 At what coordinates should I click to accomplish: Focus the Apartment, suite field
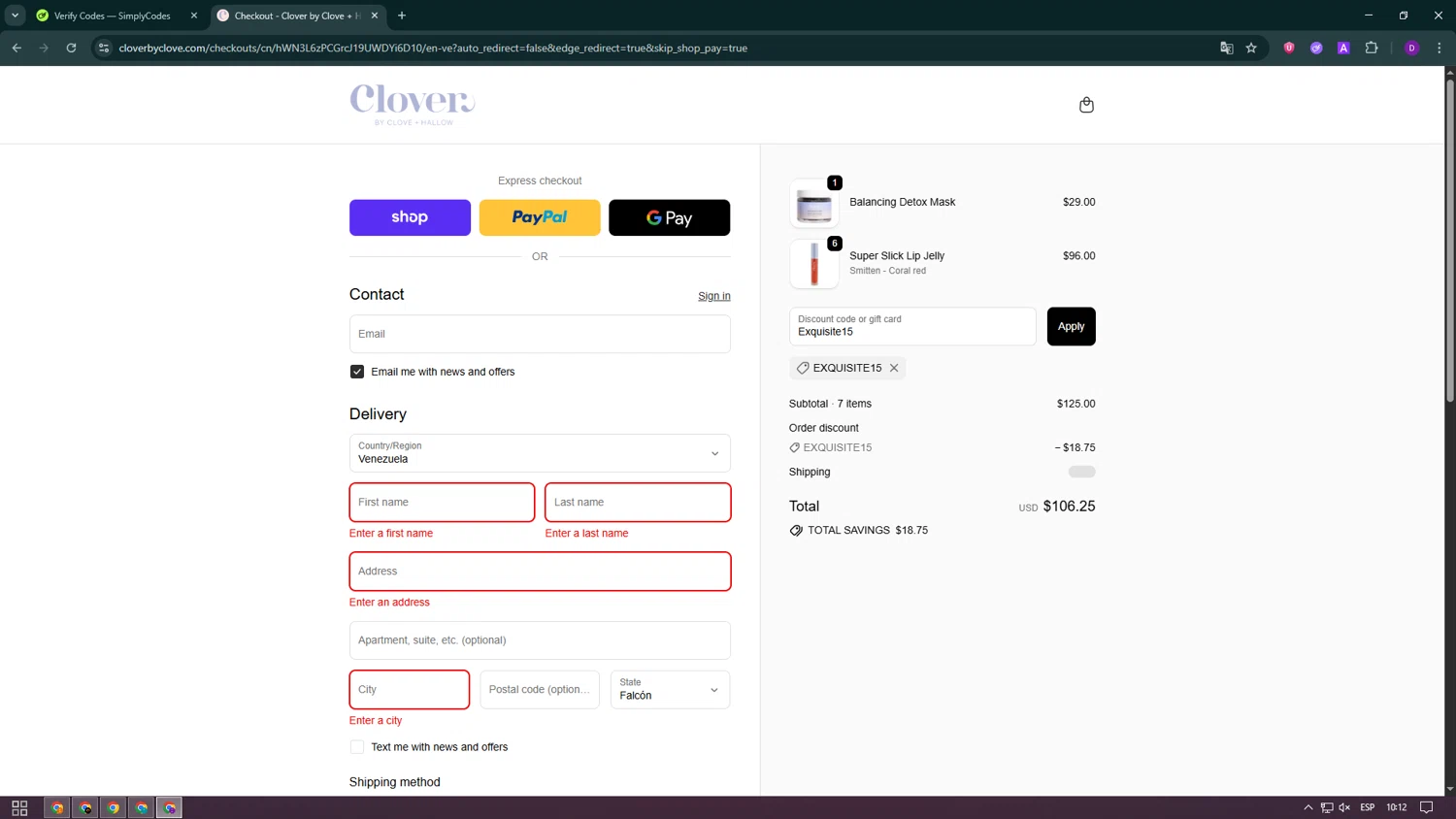click(x=540, y=640)
